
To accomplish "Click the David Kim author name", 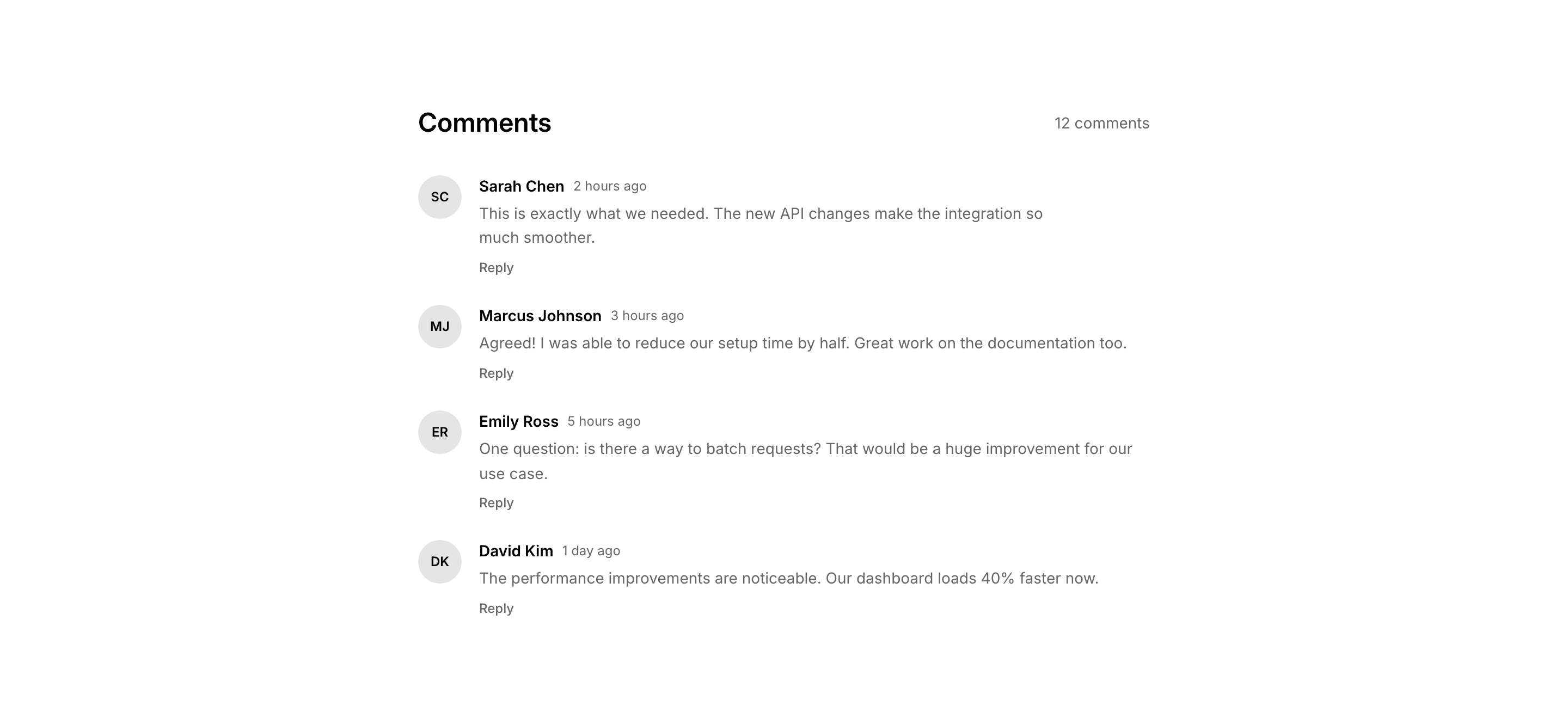I will pos(516,551).
